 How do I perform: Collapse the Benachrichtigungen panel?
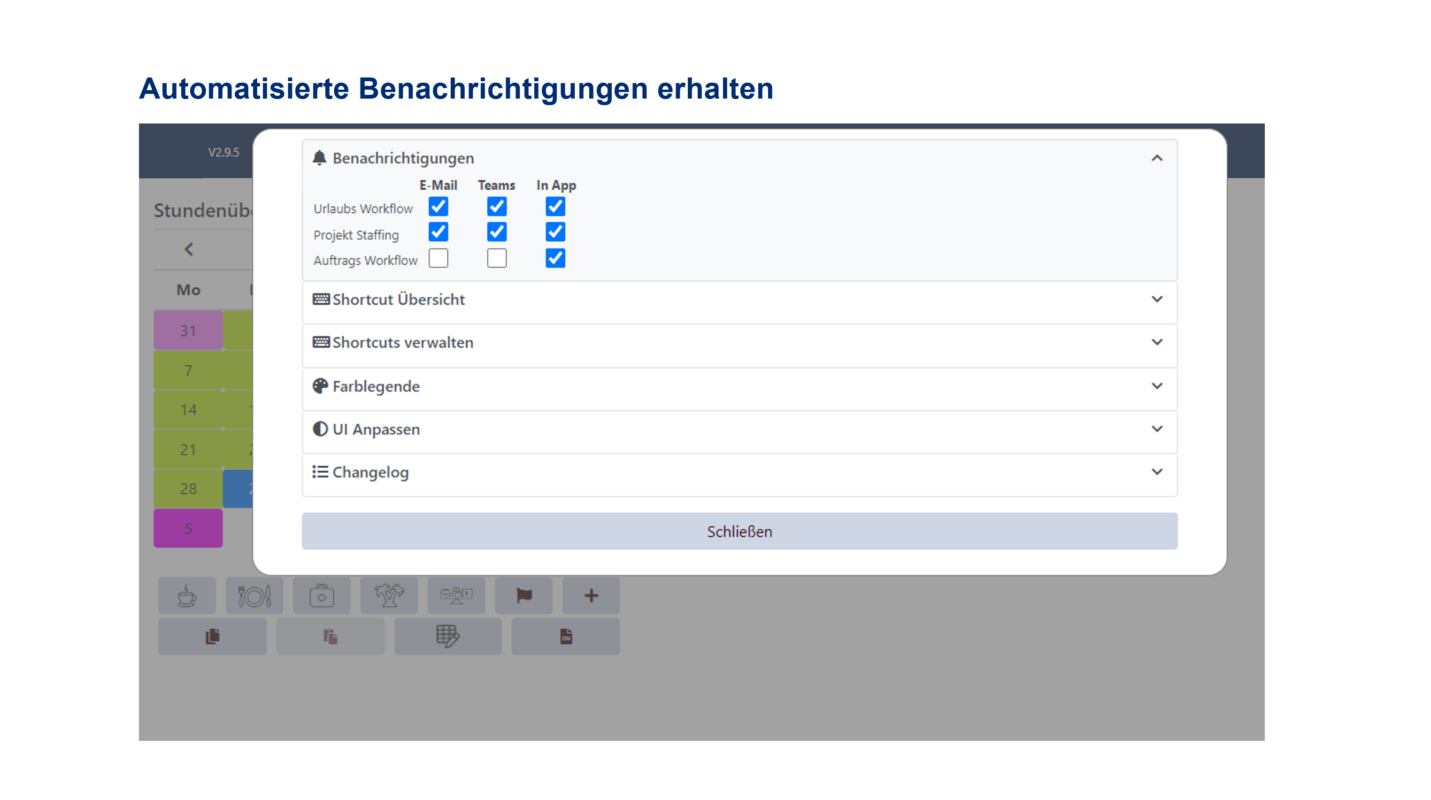(1157, 157)
